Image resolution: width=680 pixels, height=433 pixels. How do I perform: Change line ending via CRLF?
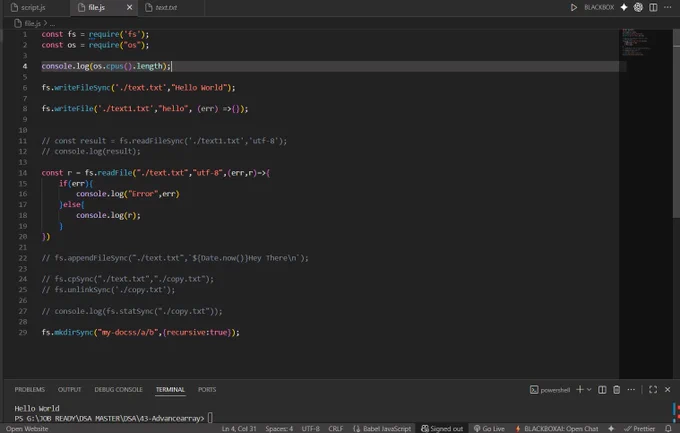click(336, 429)
